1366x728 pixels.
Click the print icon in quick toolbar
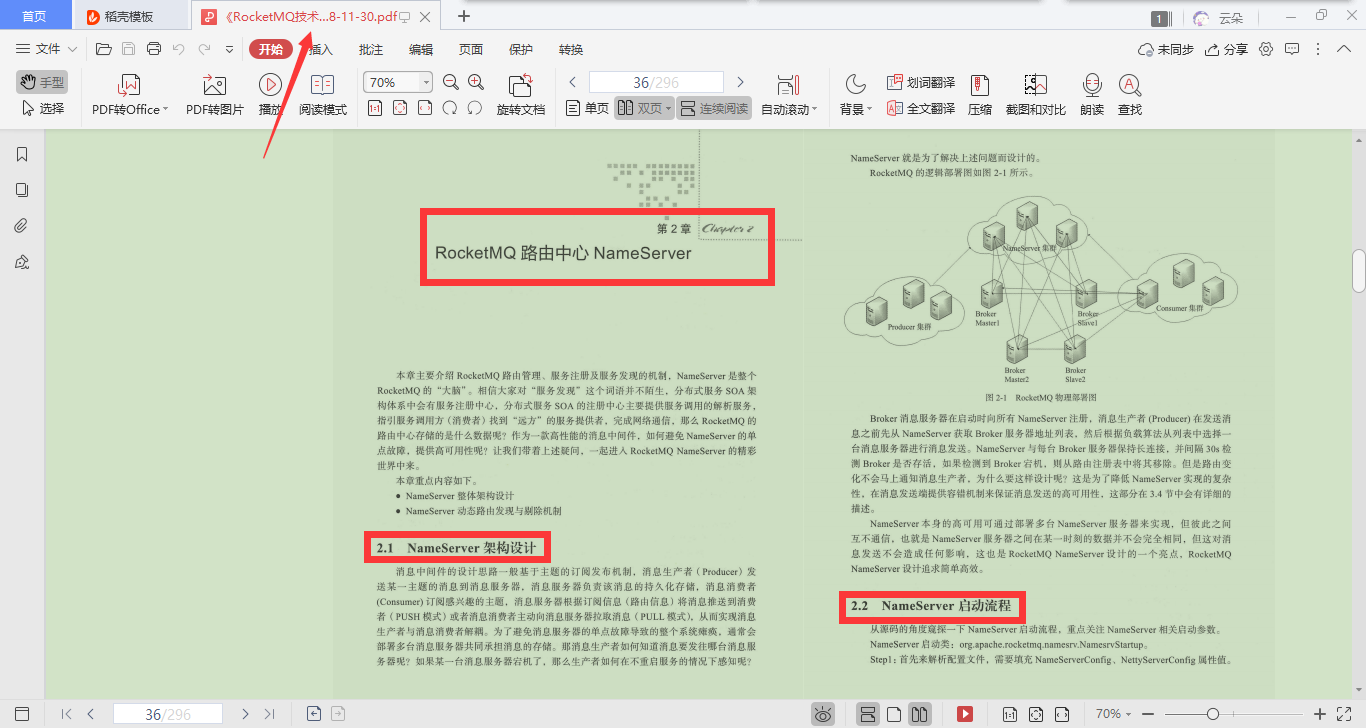(x=154, y=49)
